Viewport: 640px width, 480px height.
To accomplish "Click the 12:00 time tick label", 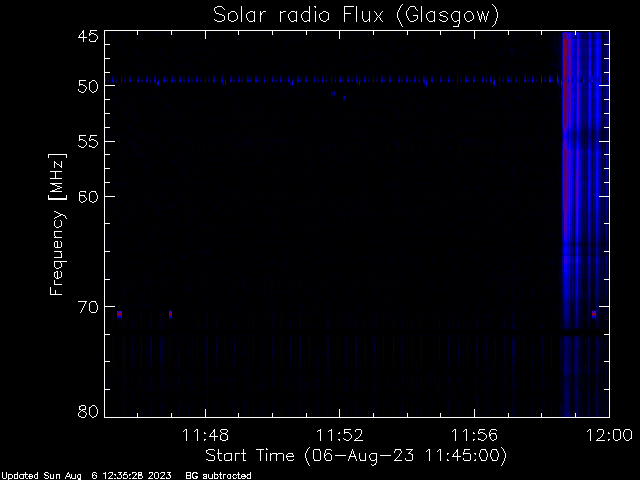I will tap(609, 435).
